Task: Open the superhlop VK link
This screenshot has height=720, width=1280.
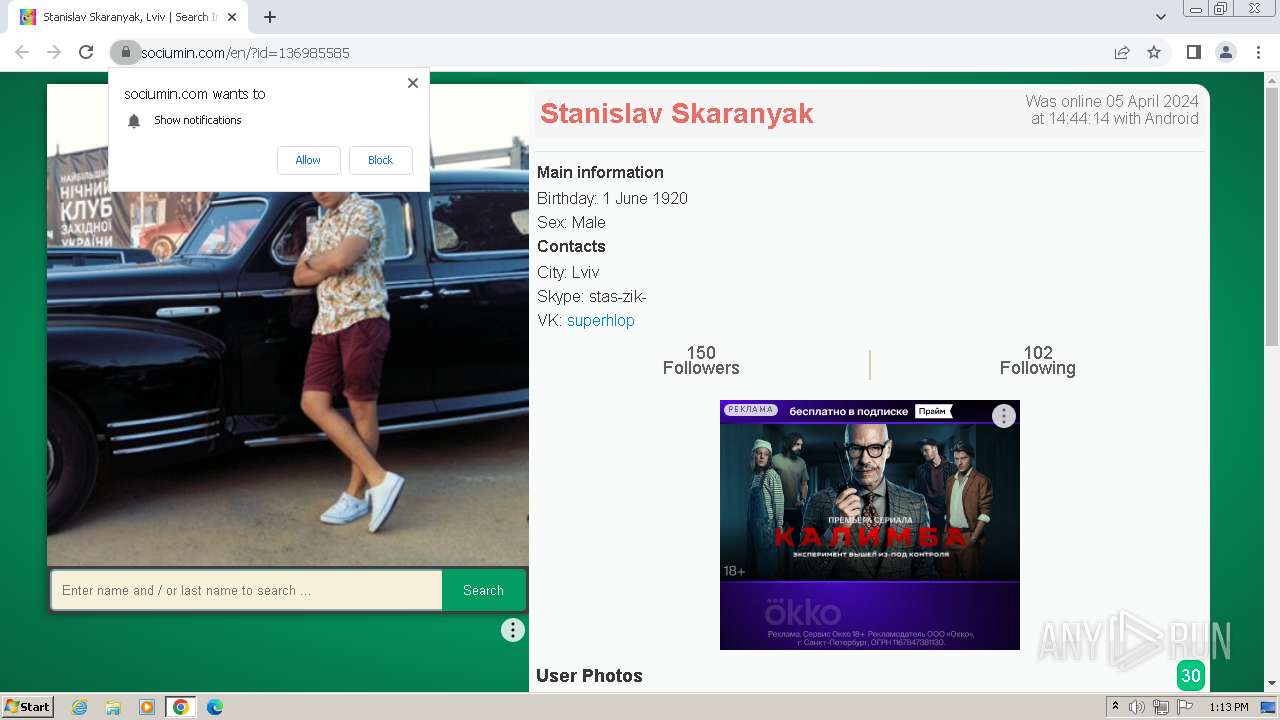Action: [x=601, y=321]
